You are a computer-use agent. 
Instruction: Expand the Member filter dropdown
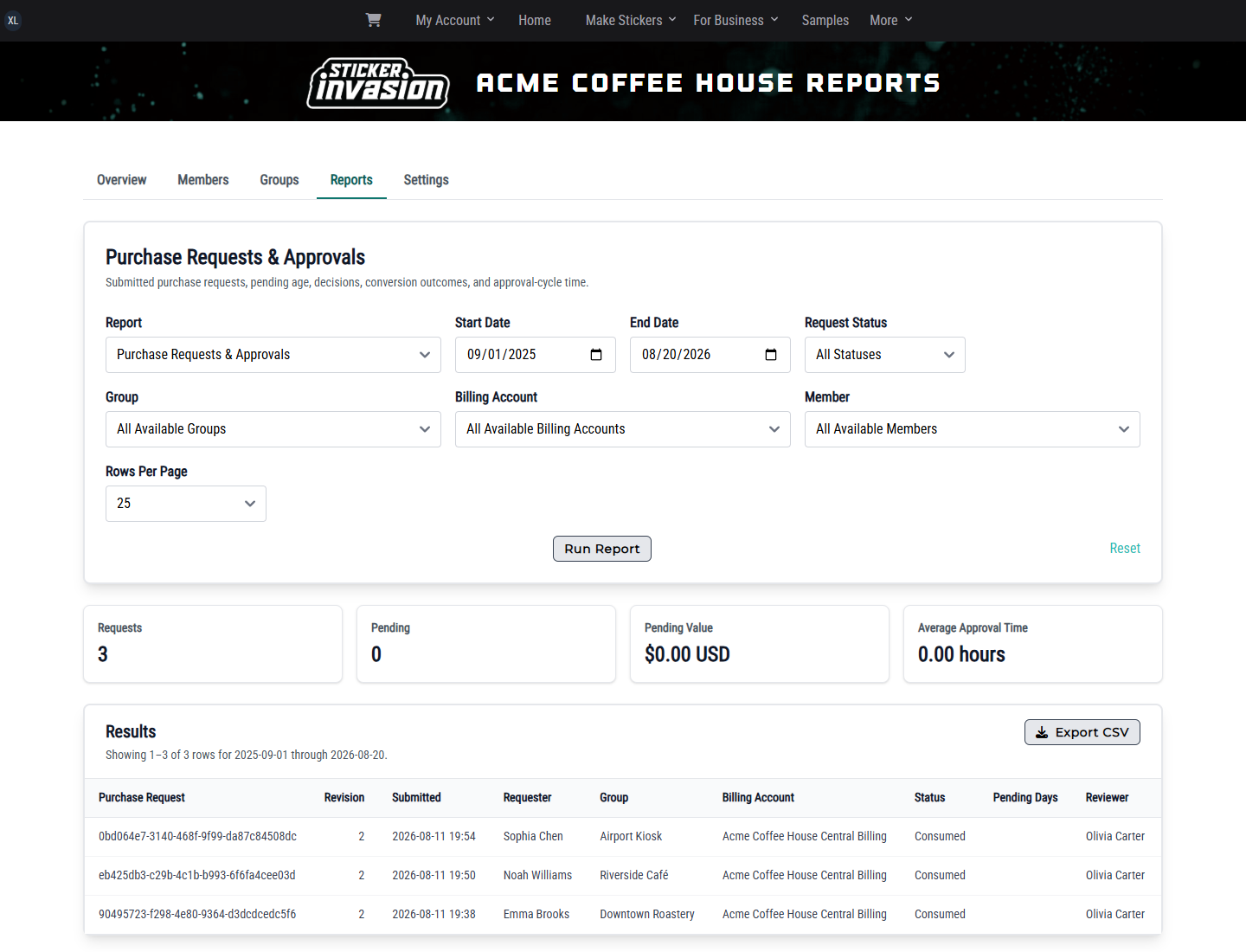point(973,429)
